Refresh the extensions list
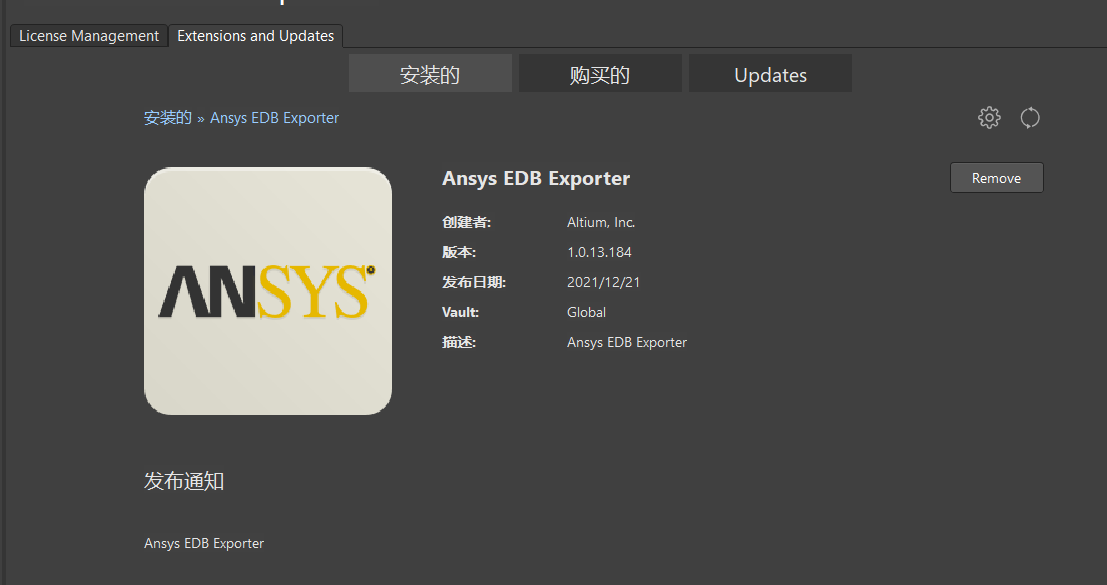1107x585 pixels. 1030,117
